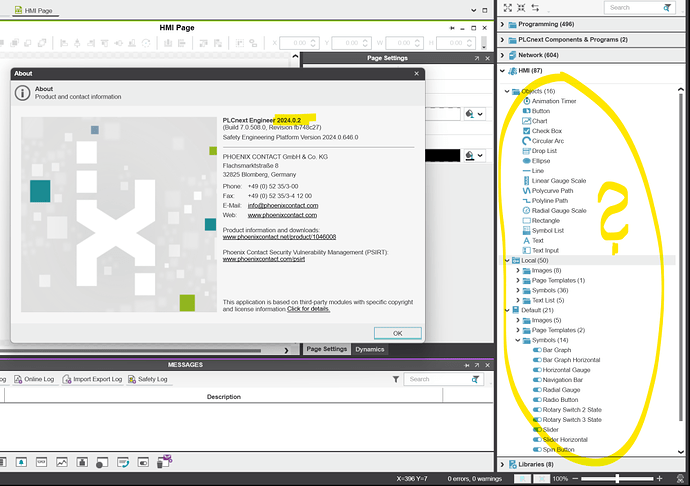Click the zoom slider in status bar

[x=619, y=479]
